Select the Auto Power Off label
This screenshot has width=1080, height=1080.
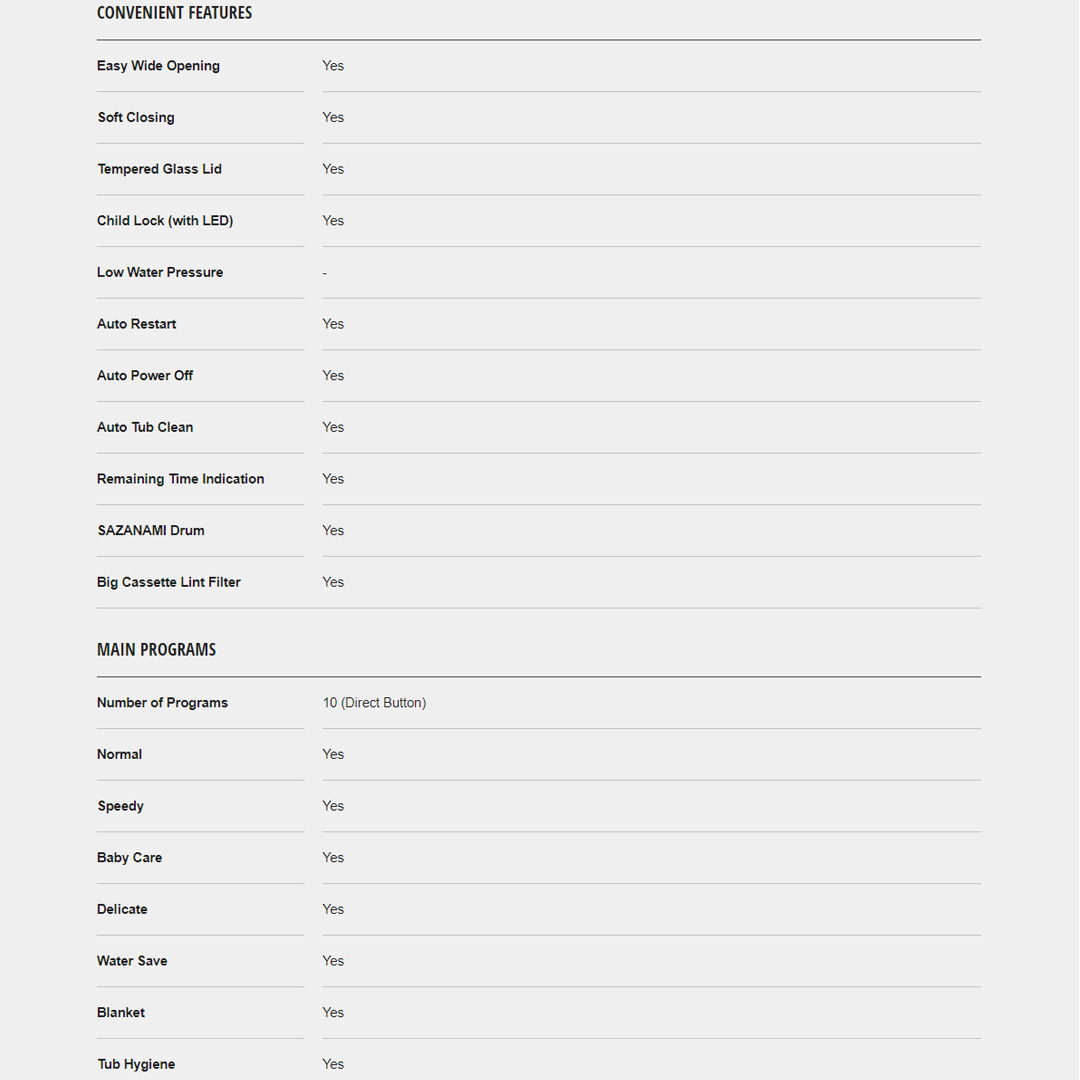pyautogui.click(x=145, y=376)
